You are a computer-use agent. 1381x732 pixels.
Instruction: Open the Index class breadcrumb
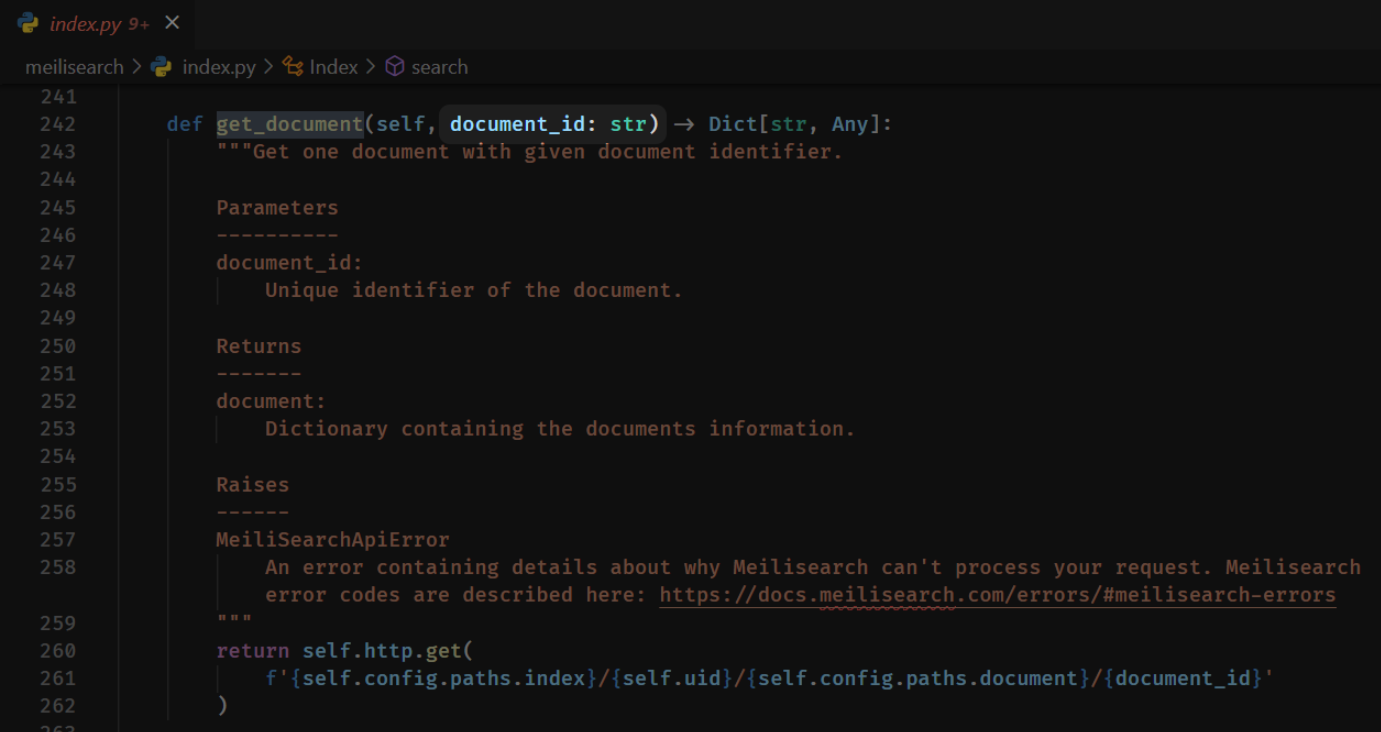(333, 67)
